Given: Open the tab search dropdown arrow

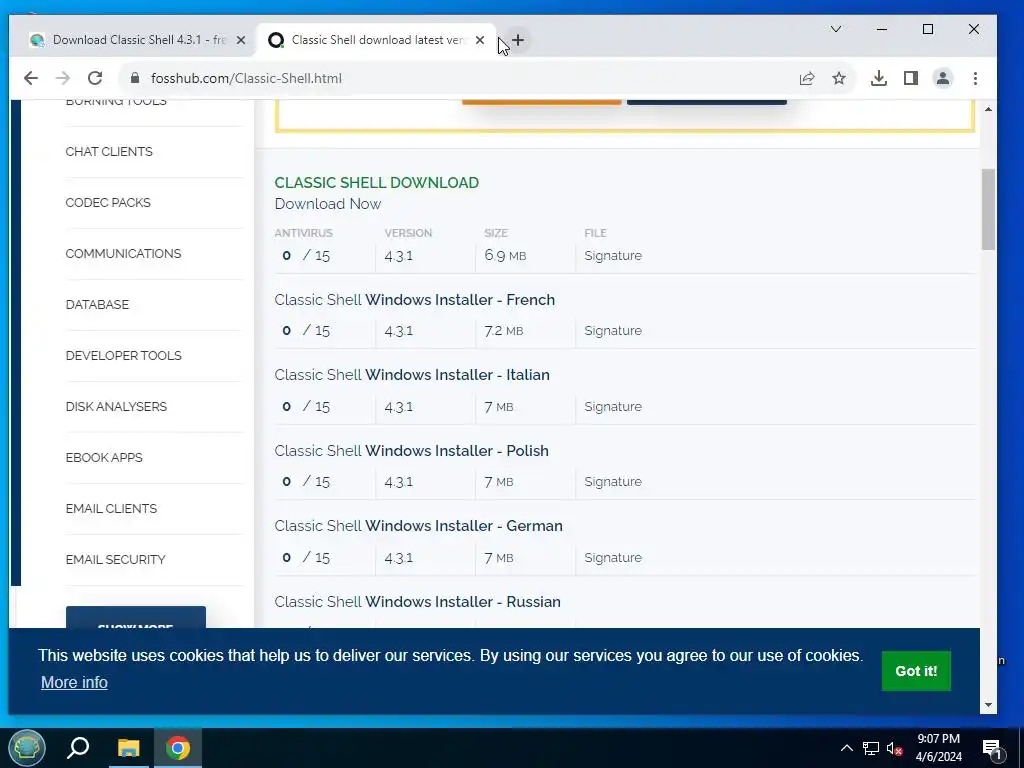Looking at the screenshot, I should tap(836, 29).
